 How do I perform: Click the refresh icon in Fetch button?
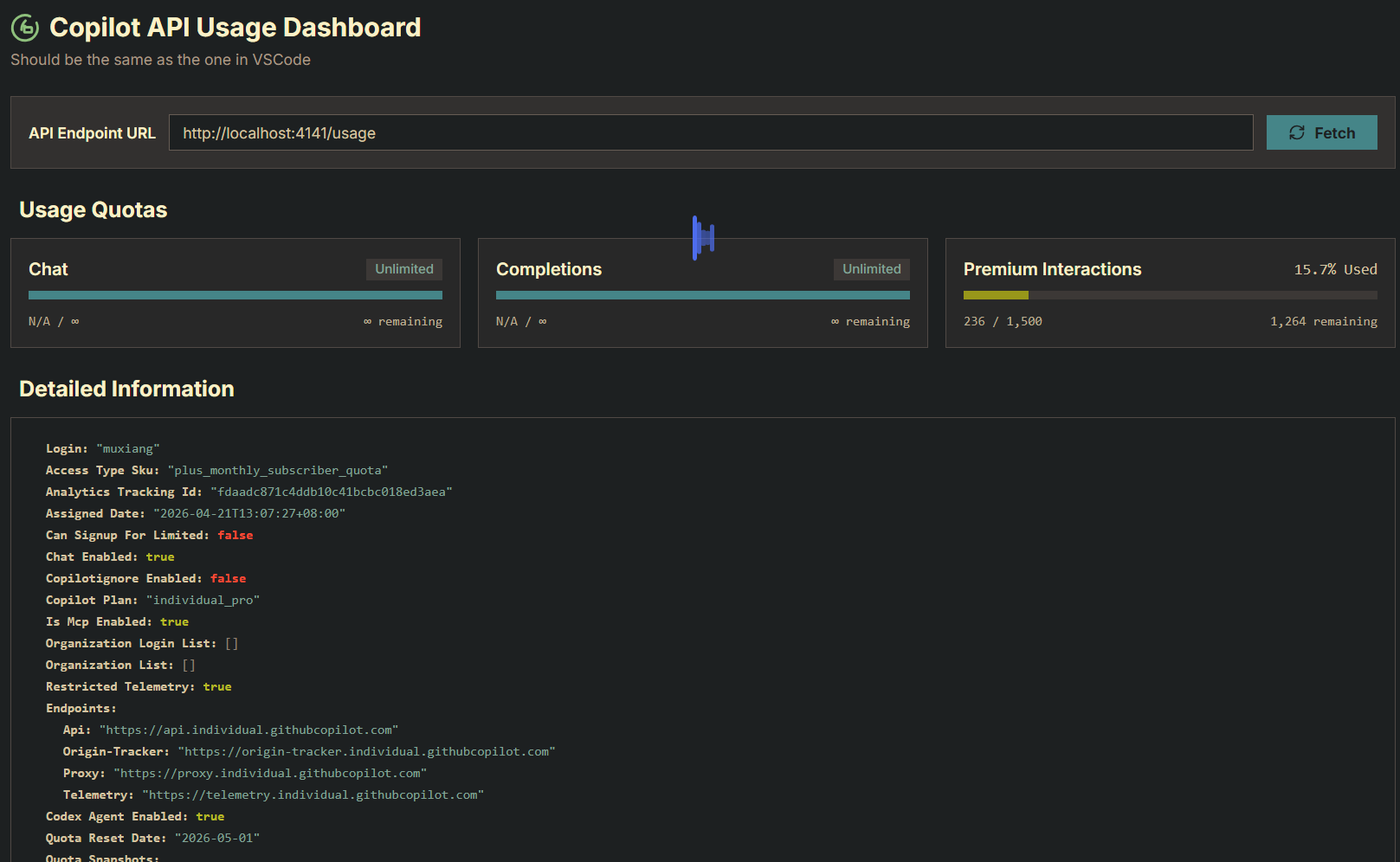(x=1296, y=132)
